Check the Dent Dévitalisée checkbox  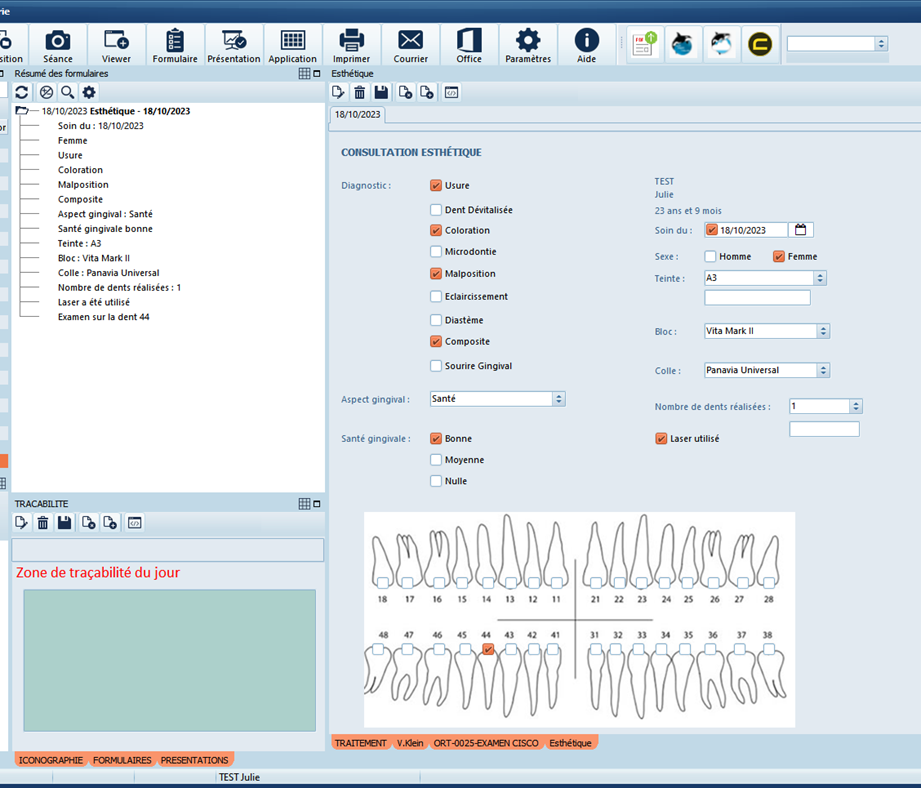click(x=436, y=210)
